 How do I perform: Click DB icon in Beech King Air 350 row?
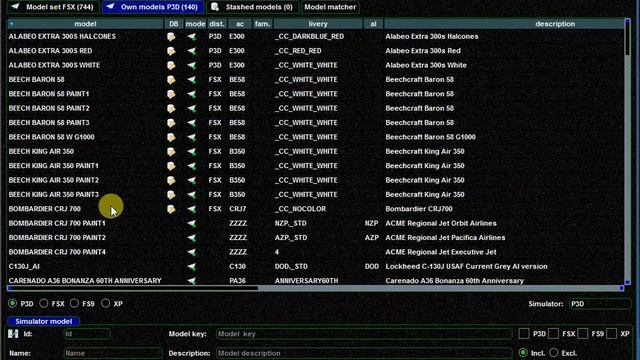click(171, 151)
